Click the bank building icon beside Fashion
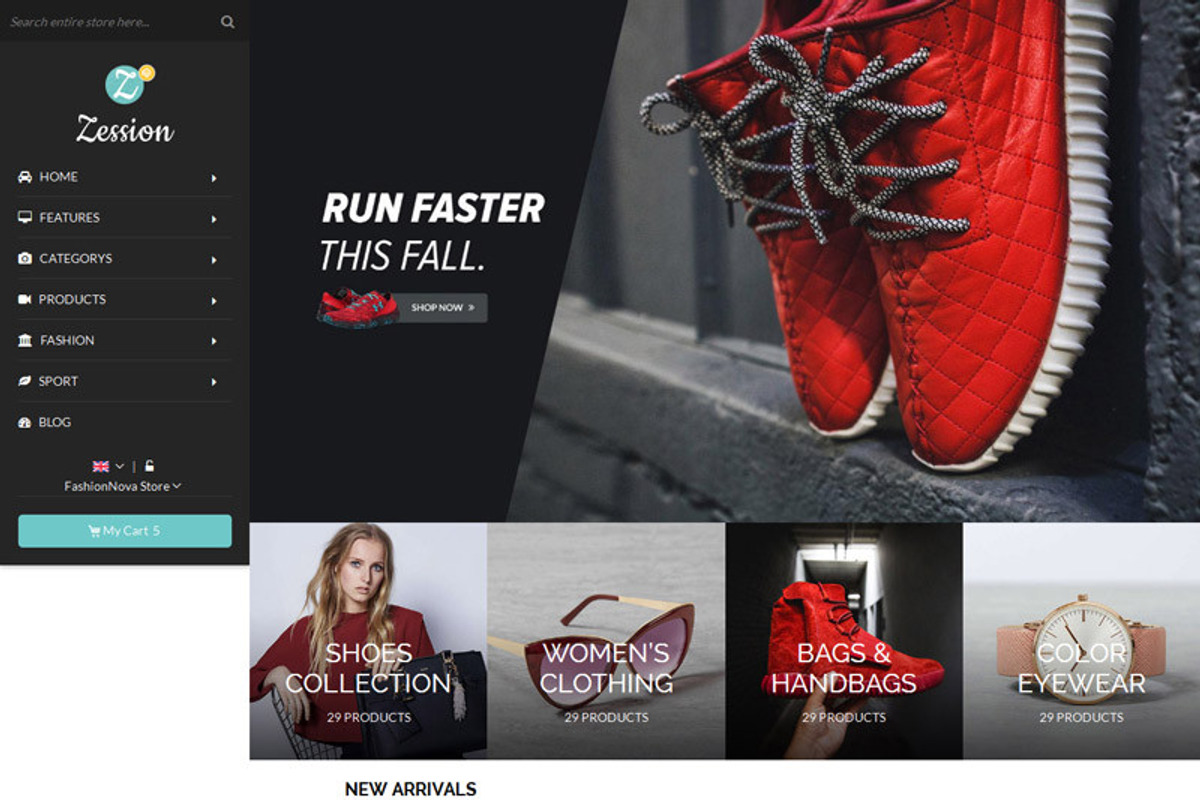The height and width of the screenshot is (800, 1200). click(x=25, y=341)
